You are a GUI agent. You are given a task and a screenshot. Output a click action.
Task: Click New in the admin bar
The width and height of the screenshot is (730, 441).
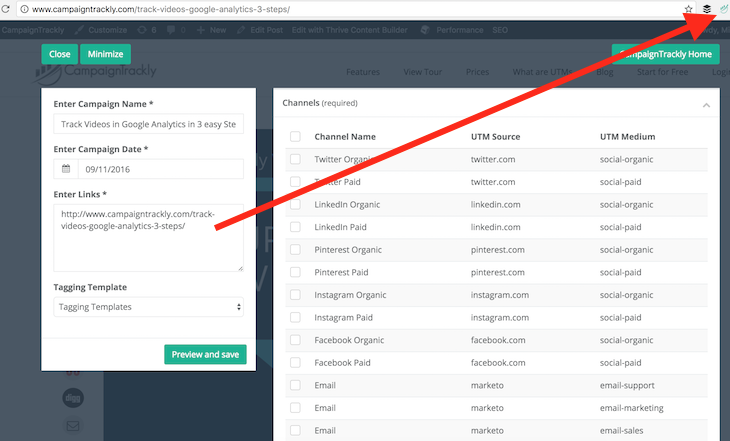[217, 30]
